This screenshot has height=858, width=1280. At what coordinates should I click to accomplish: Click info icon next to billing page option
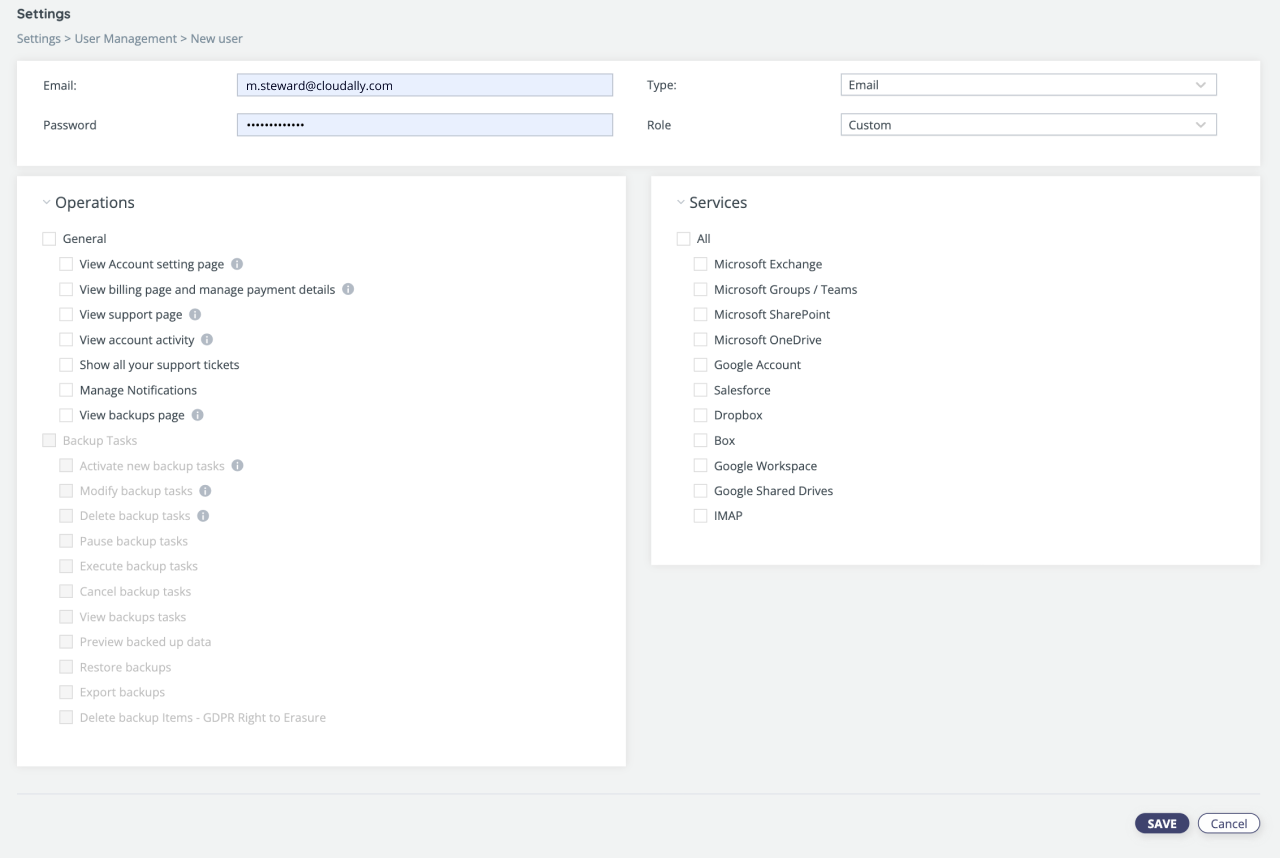pyautogui.click(x=348, y=289)
